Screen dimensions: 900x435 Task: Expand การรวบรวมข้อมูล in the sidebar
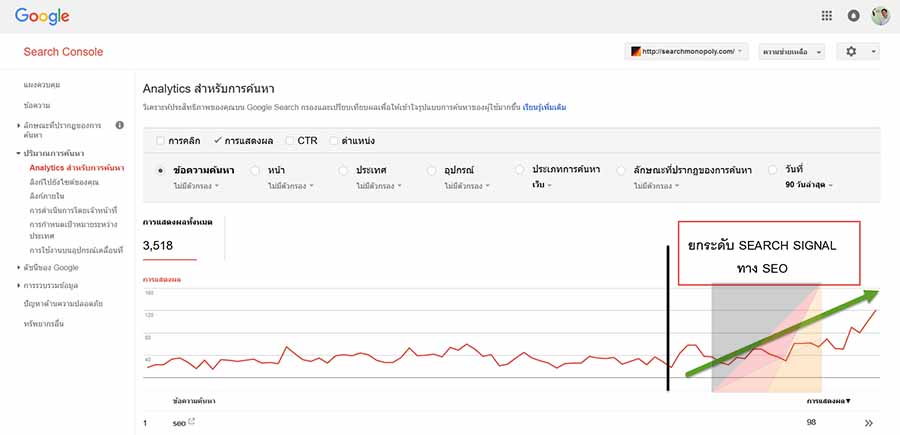[19, 285]
